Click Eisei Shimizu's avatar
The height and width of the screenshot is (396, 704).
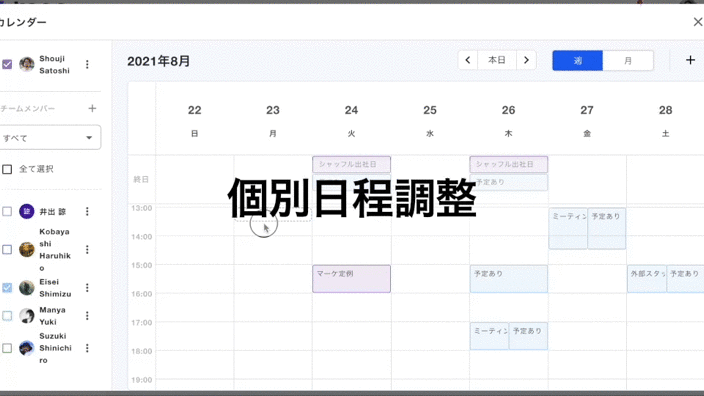coord(27,288)
